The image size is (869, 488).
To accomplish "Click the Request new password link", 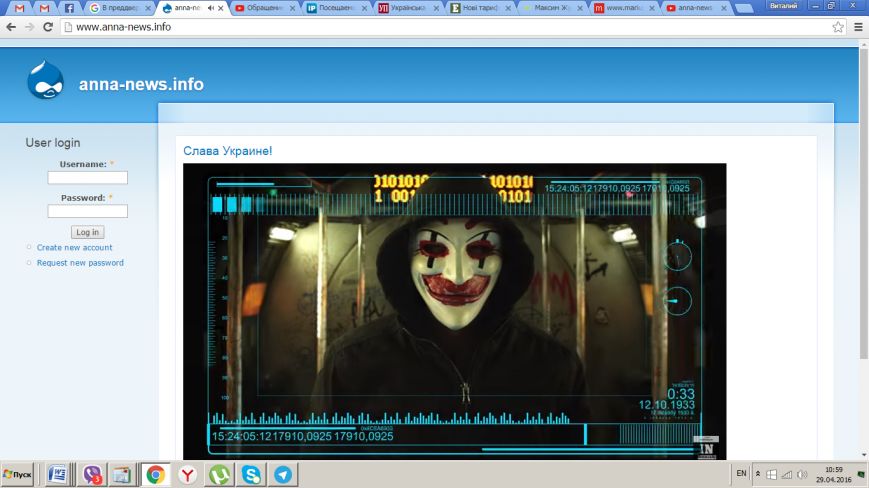I will coord(80,263).
